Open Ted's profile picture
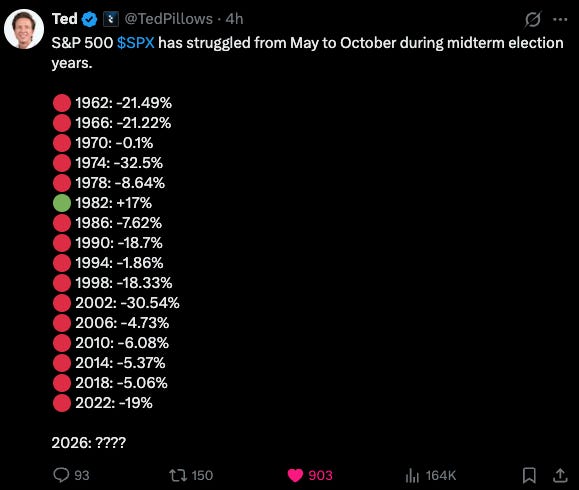Image resolution: width=579 pixels, height=490 pixels. click(24, 29)
